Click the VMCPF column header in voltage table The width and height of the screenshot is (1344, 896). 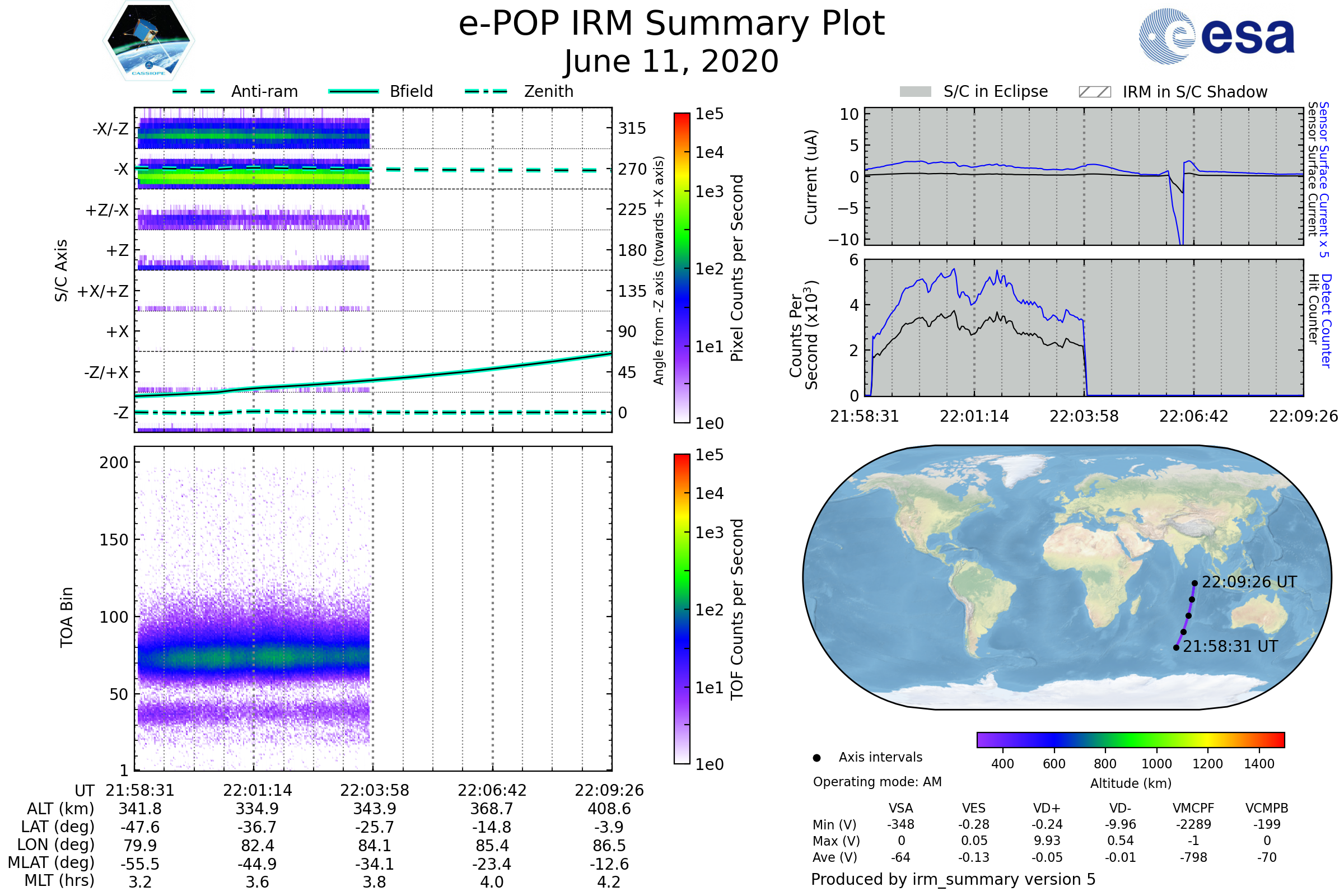(x=1193, y=808)
